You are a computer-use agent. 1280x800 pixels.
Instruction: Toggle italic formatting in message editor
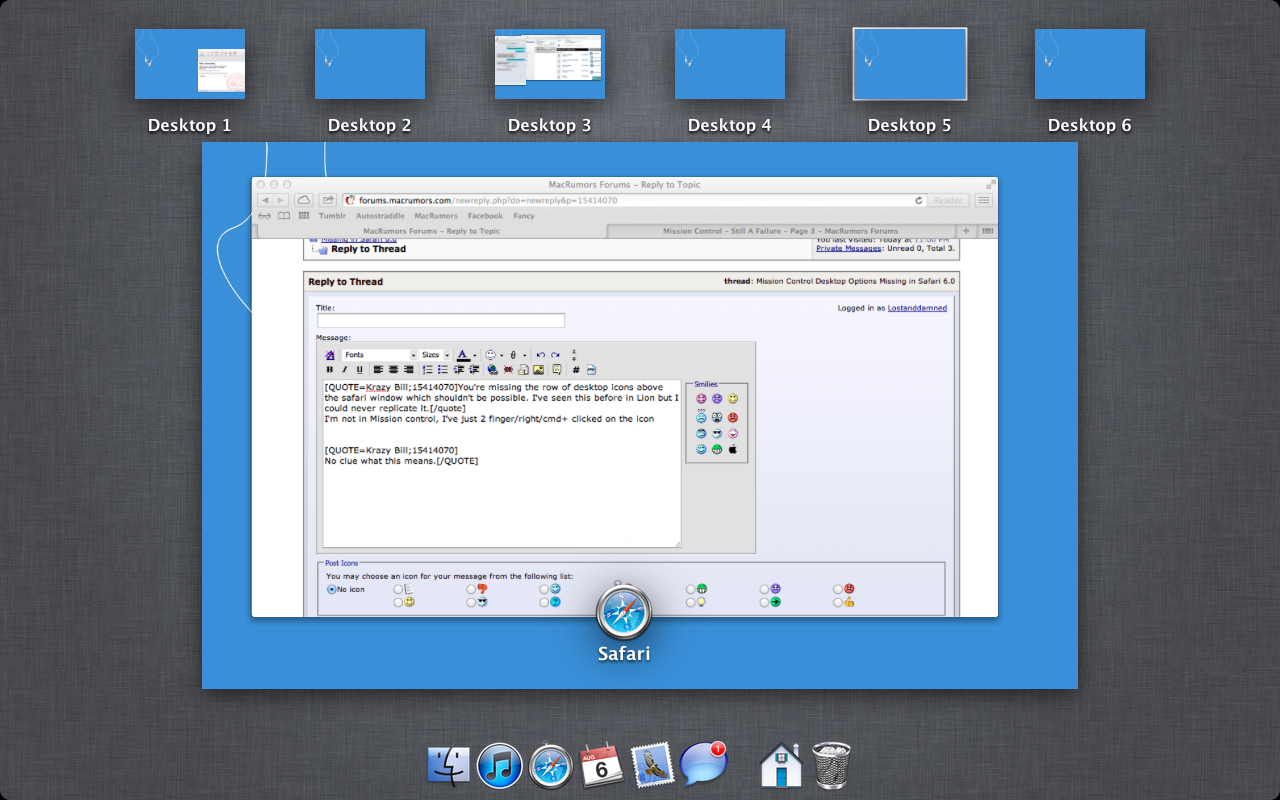coord(345,369)
